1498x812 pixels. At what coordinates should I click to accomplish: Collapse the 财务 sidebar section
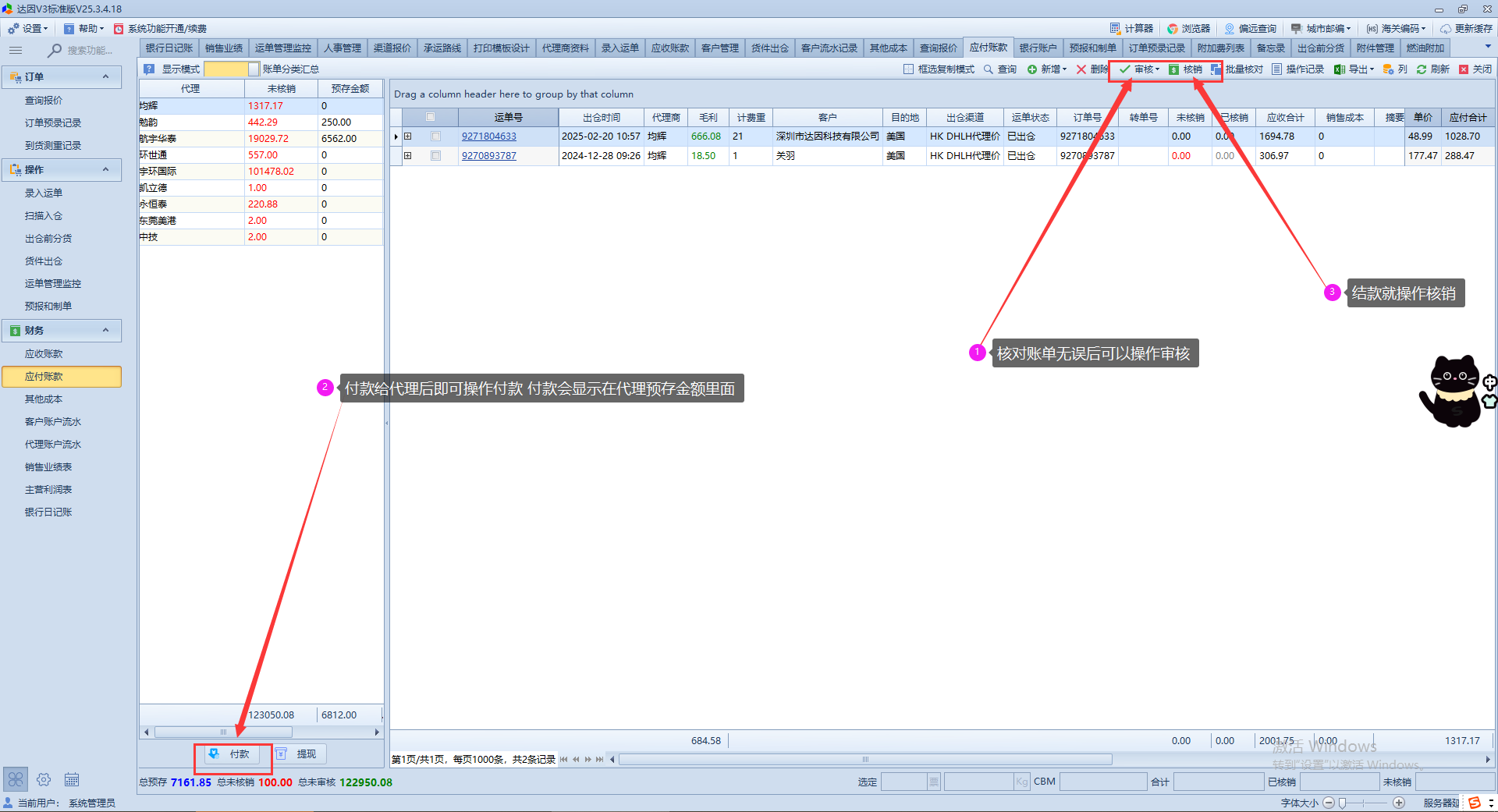[x=106, y=331]
